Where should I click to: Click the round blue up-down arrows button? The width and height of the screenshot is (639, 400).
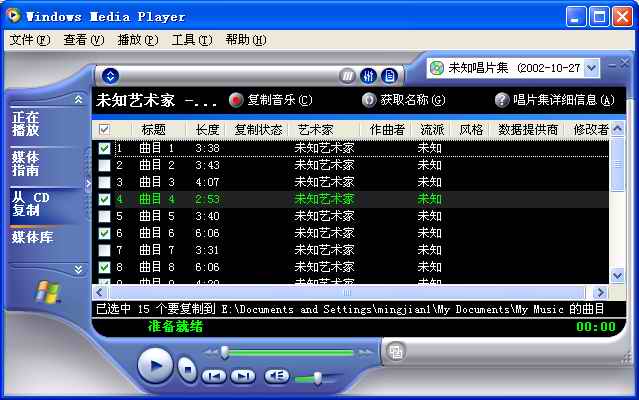click(110, 76)
